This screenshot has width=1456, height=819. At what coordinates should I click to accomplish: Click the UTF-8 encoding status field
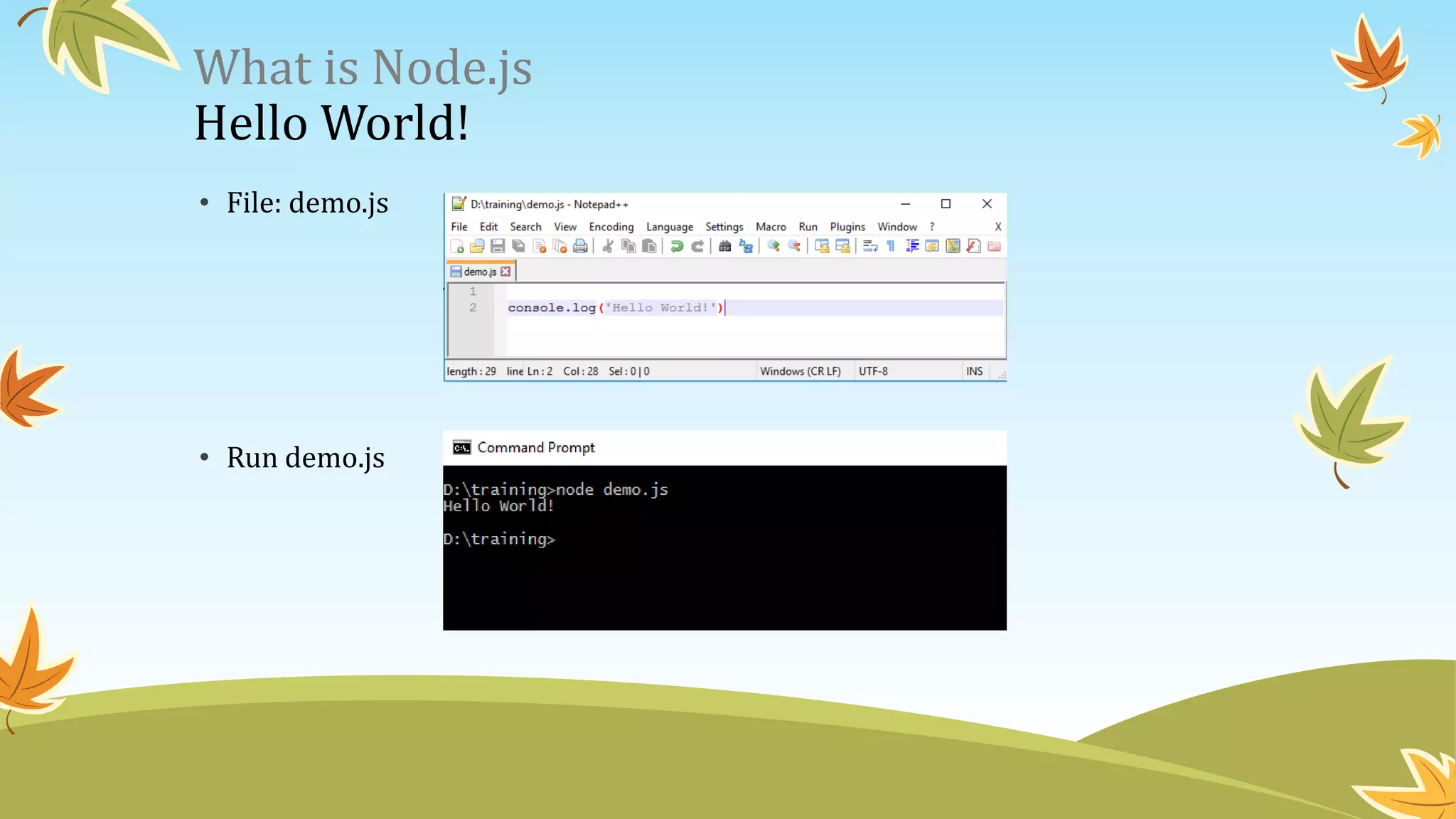coord(873,371)
